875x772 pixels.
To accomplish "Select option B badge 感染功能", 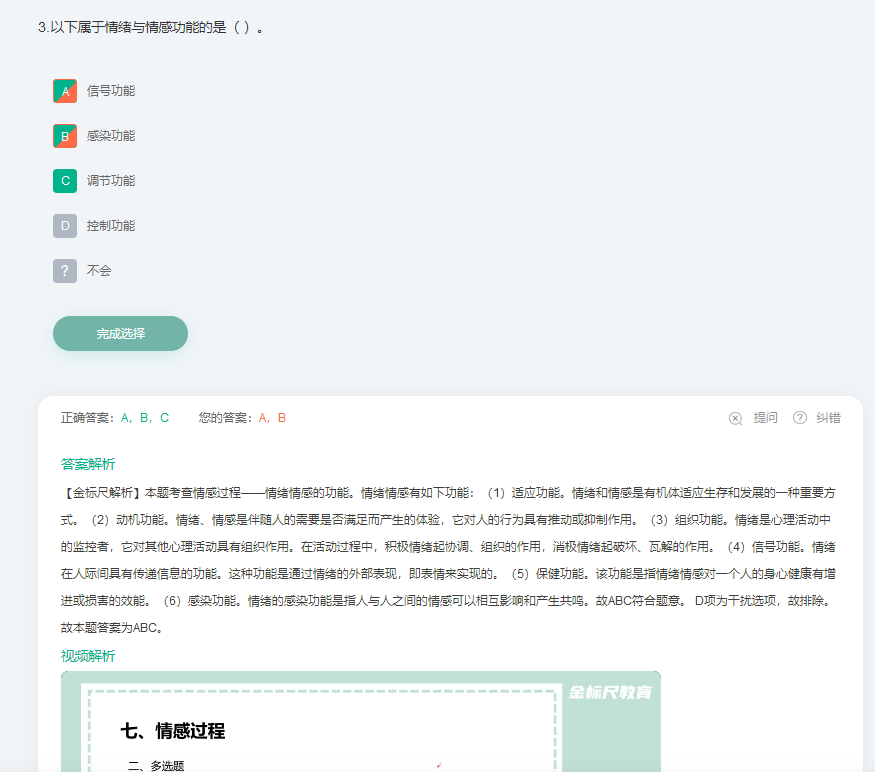I will (x=65, y=136).
